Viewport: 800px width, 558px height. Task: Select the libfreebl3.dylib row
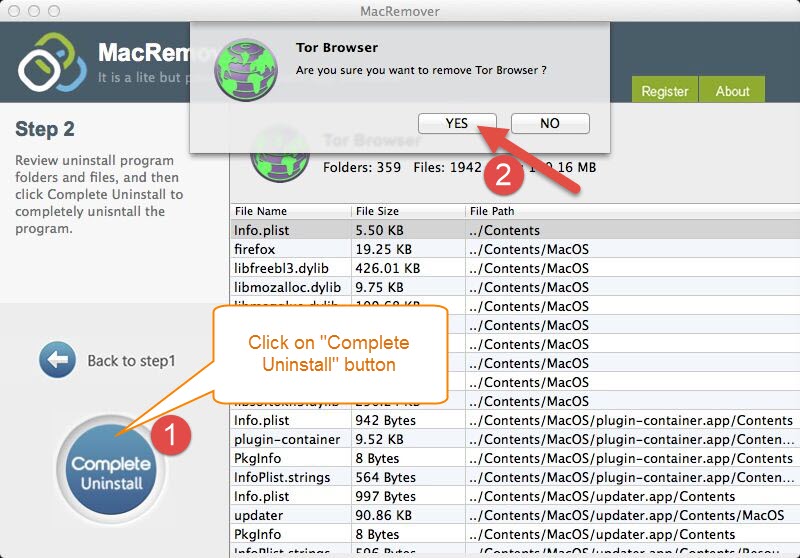(515, 268)
